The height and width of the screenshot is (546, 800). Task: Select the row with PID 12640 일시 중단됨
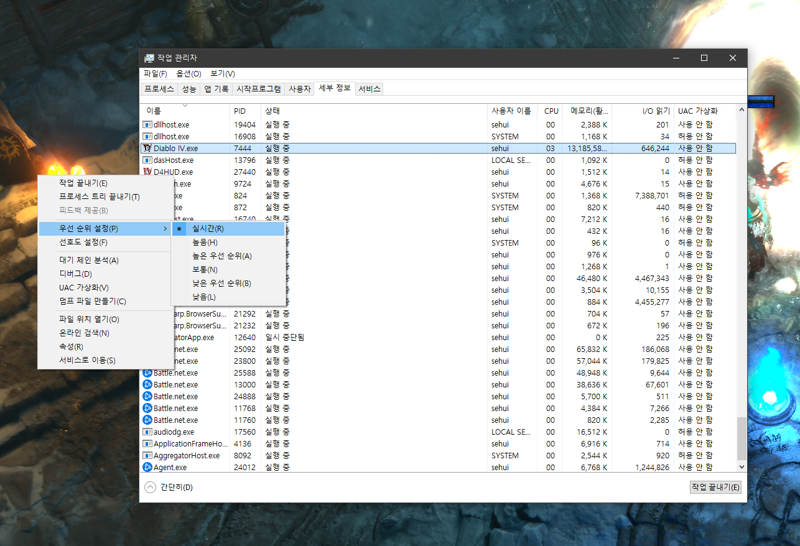[x=438, y=337]
